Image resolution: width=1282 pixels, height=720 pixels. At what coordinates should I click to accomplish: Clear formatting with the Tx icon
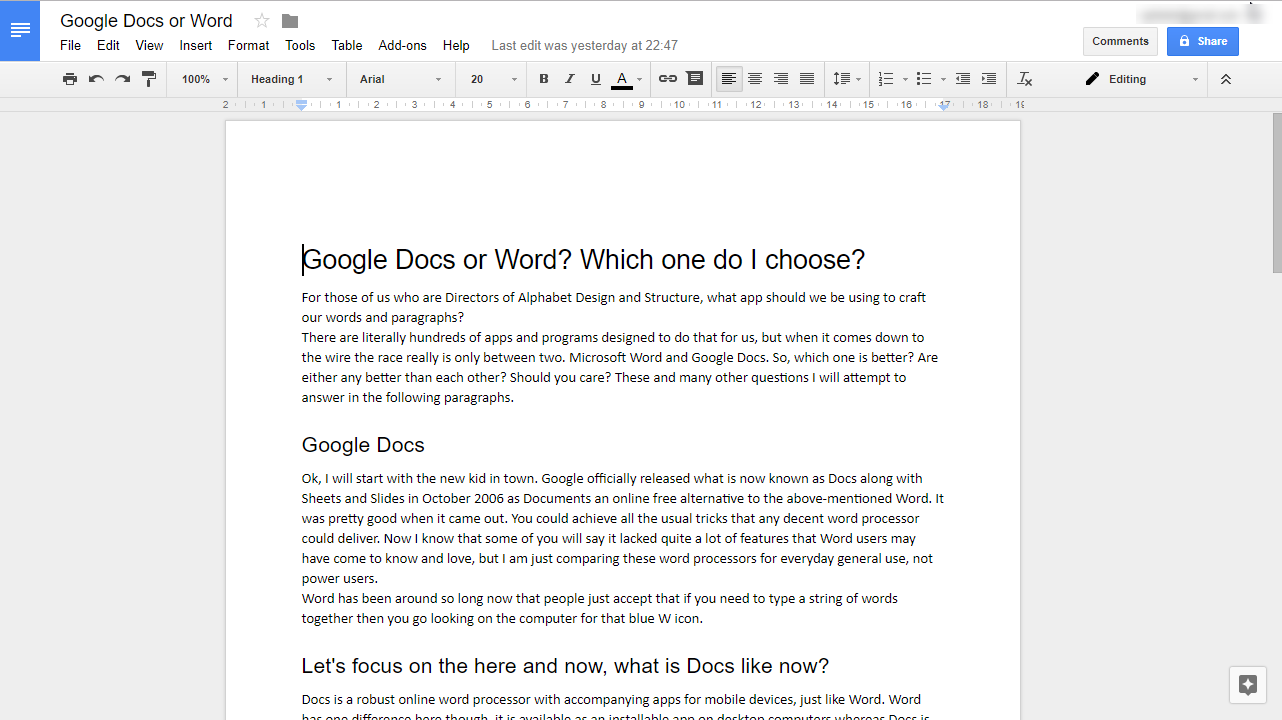[1025, 79]
